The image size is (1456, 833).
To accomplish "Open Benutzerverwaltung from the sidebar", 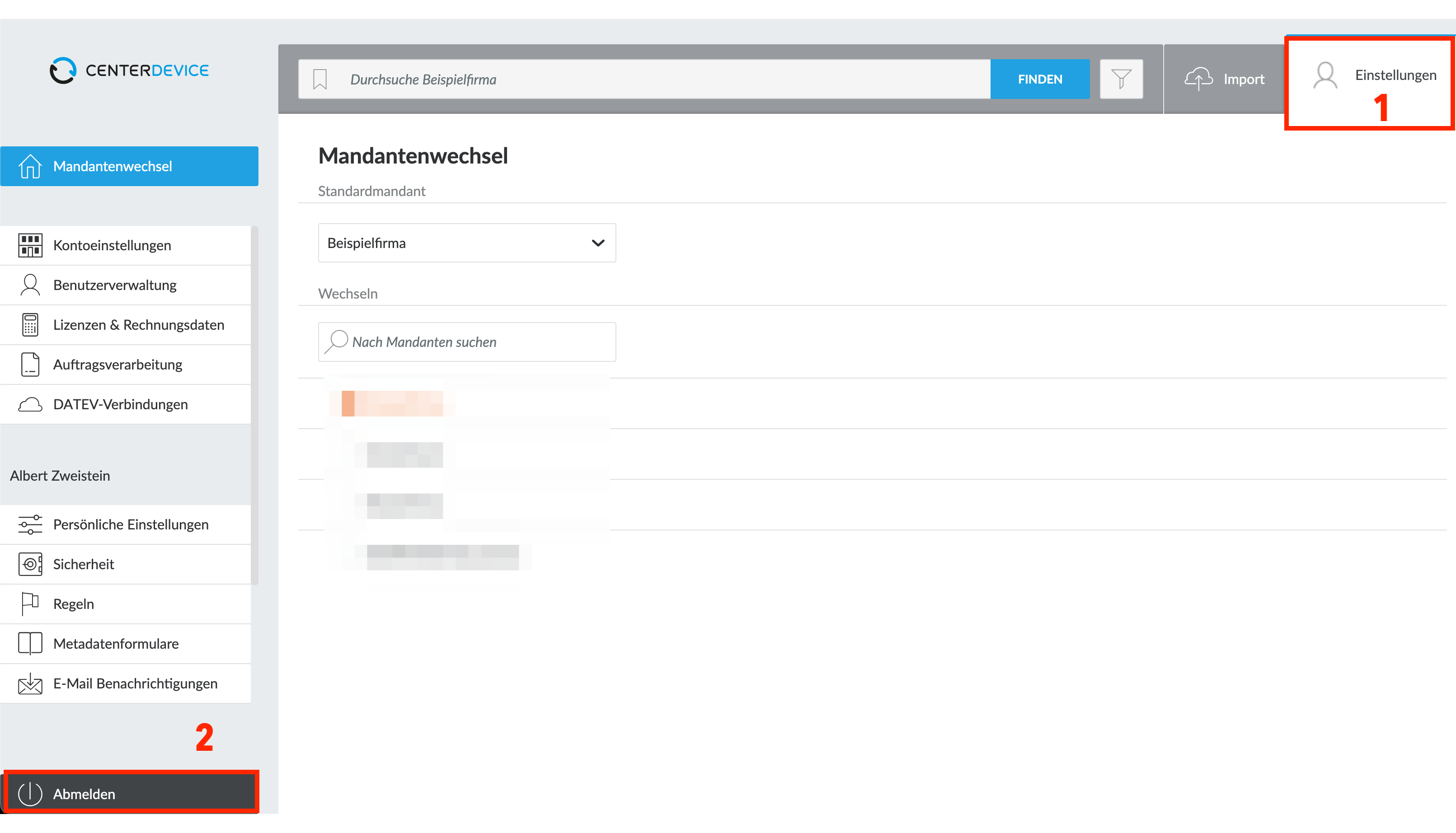I will pos(125,285).
